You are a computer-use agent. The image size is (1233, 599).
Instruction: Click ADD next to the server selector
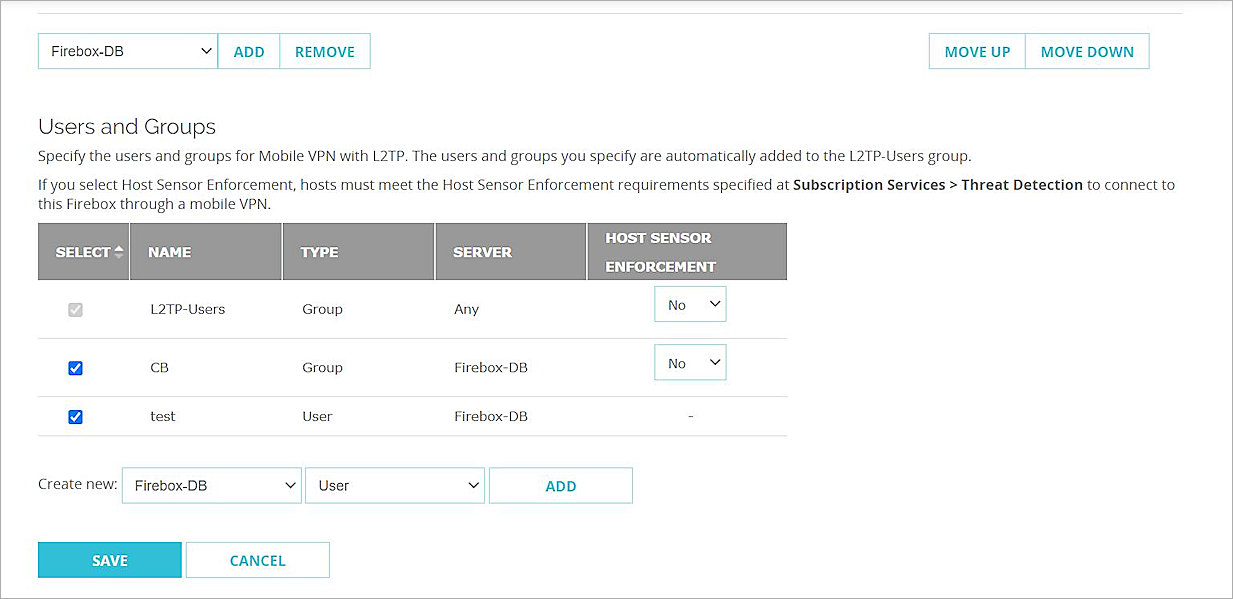[x=248, y=51]
